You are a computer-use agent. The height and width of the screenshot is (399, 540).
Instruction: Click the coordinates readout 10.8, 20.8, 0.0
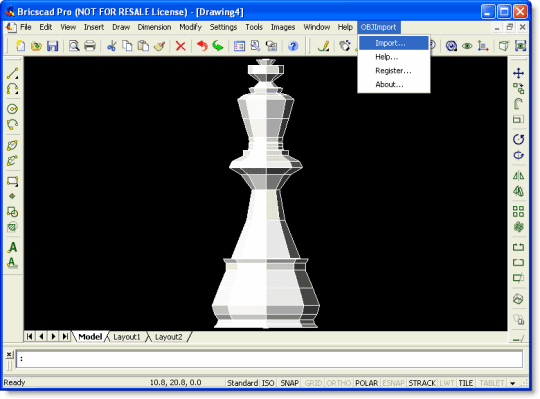pos(176,383)
